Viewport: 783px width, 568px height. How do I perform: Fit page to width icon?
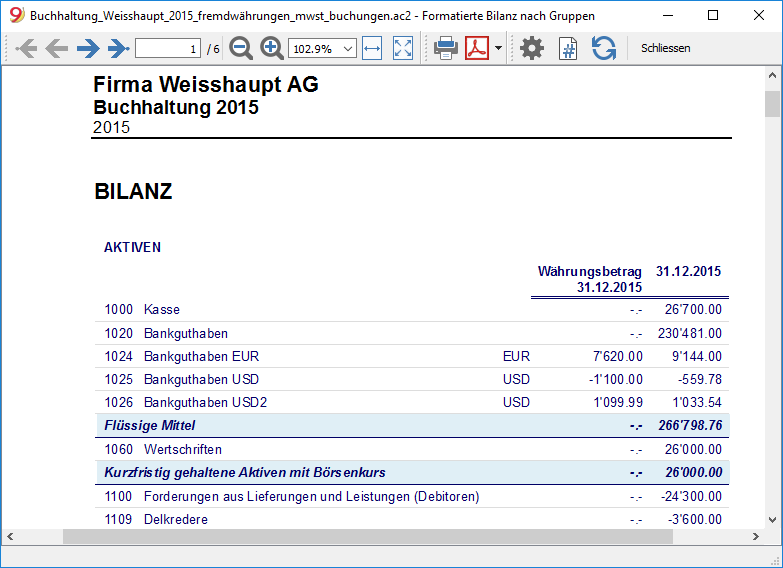tap(372, 48)
